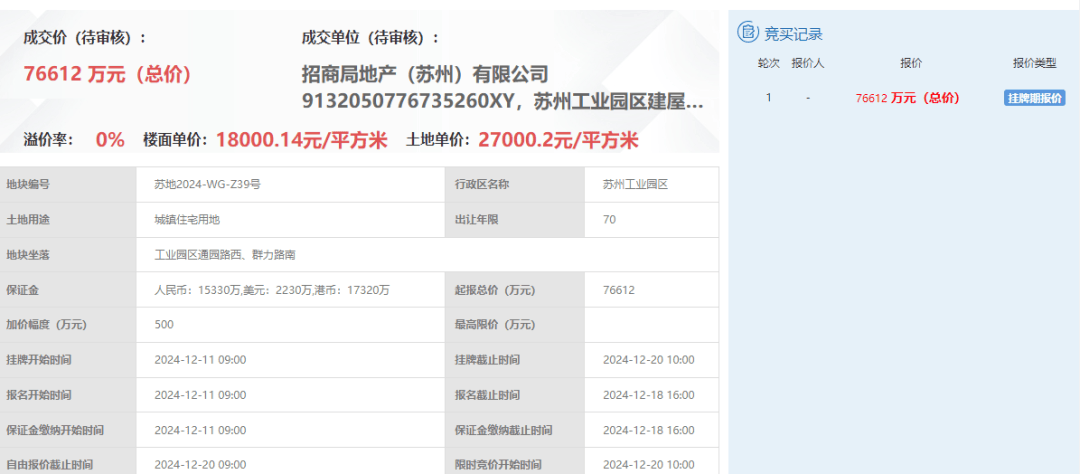Click the plot number 苏地2024-WG-Z39号
The image size is (1080, 474).
[207, 185]
